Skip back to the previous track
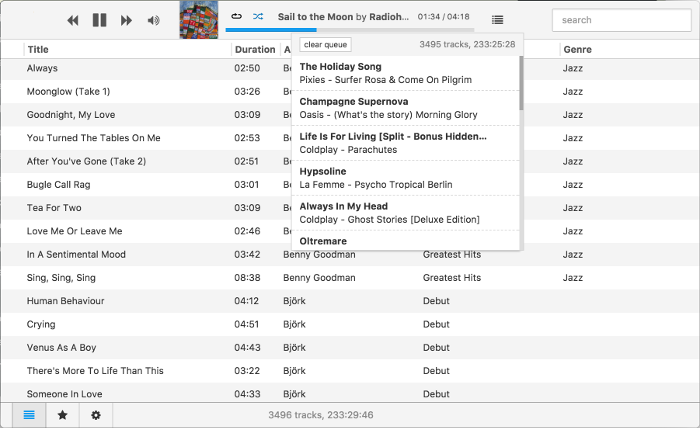 pyautogui.click(x=73, y=20)
